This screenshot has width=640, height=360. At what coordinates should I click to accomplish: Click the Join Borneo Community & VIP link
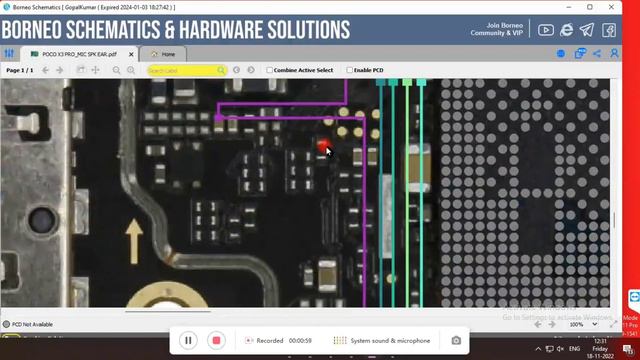pyautogui.click(x=496, y=29)
